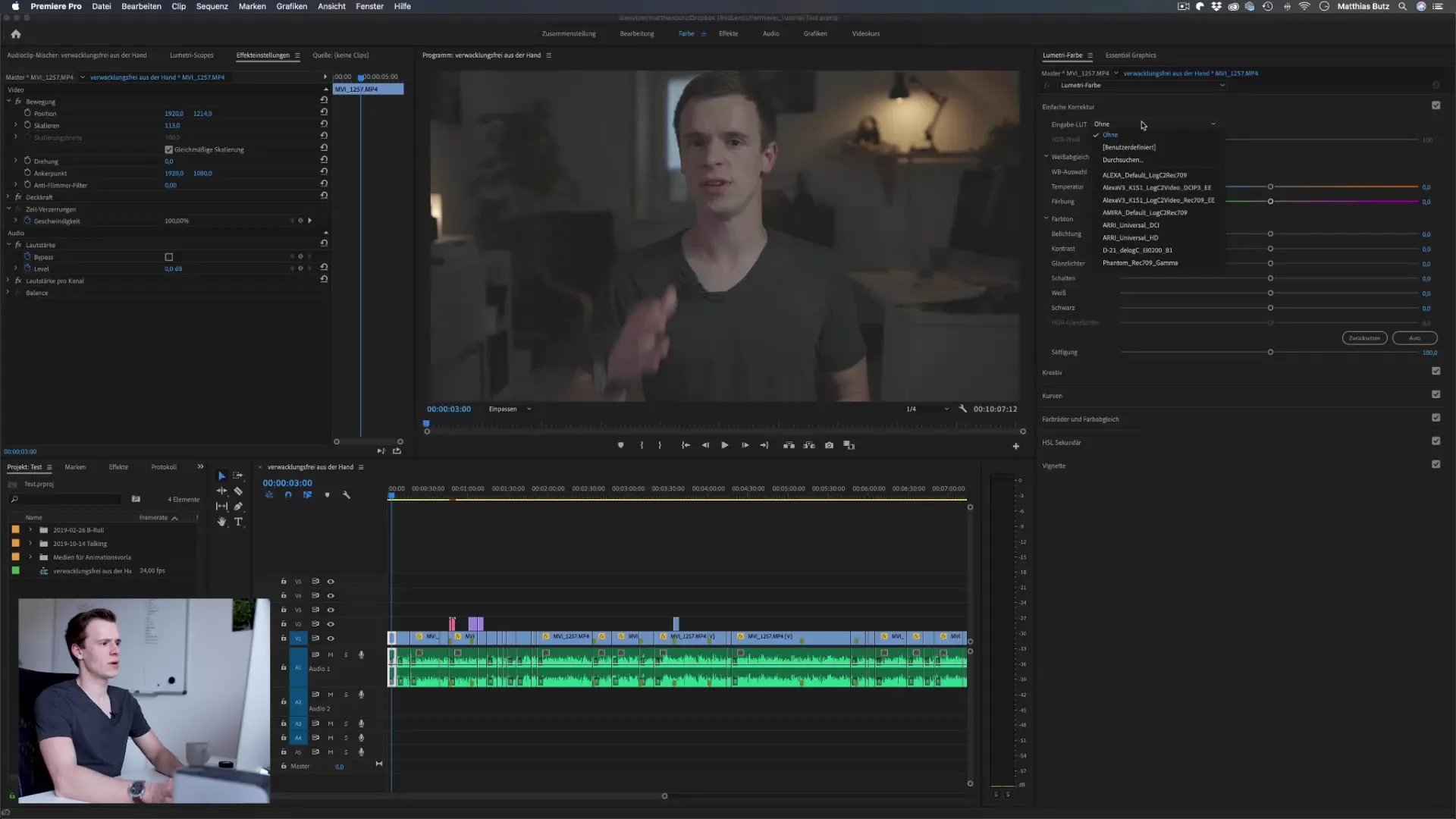Select the Selection tool arrow
Screen dimensions: 1456x819
pos(221,476)
